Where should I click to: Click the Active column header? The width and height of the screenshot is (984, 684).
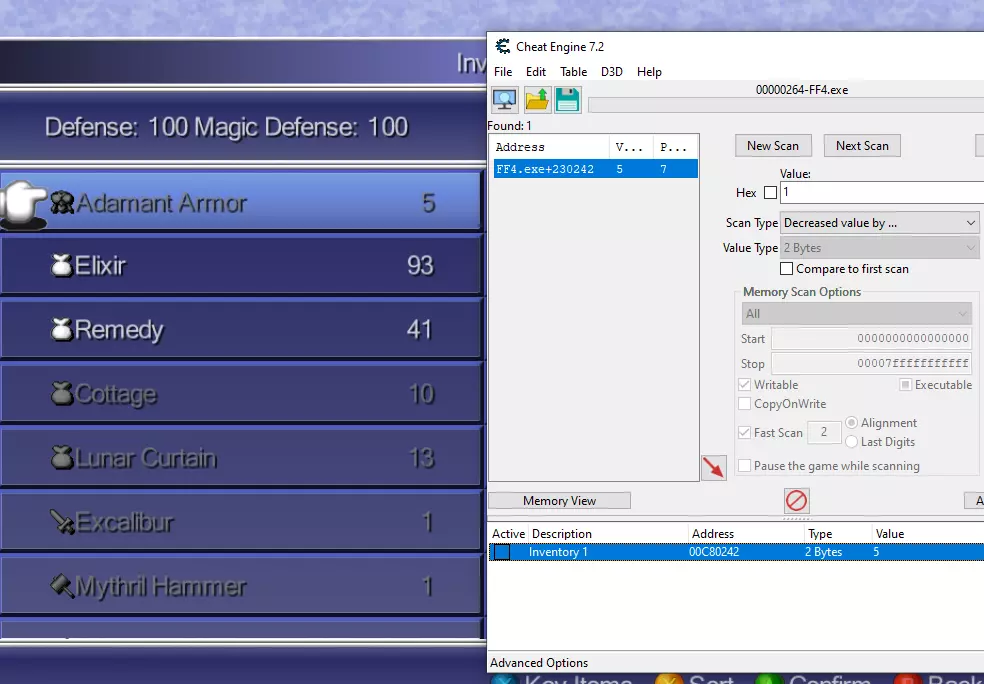[508, 533]
